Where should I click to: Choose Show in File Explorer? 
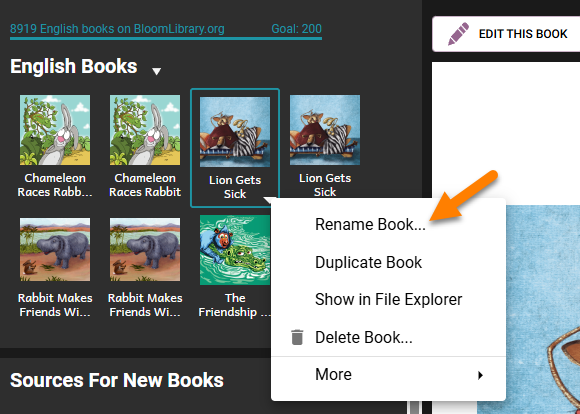pos(388,300)
